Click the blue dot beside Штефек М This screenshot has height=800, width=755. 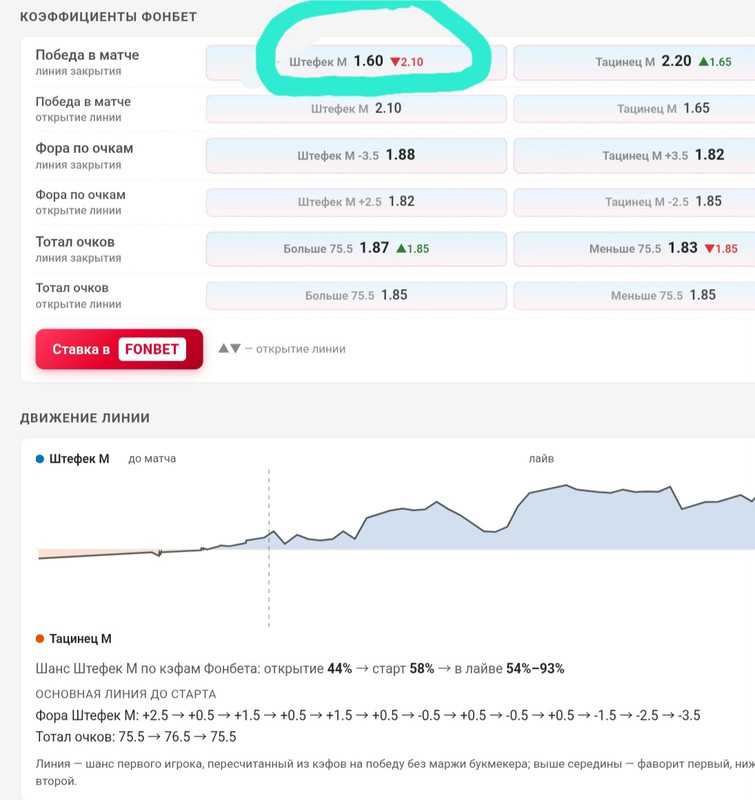40,459
